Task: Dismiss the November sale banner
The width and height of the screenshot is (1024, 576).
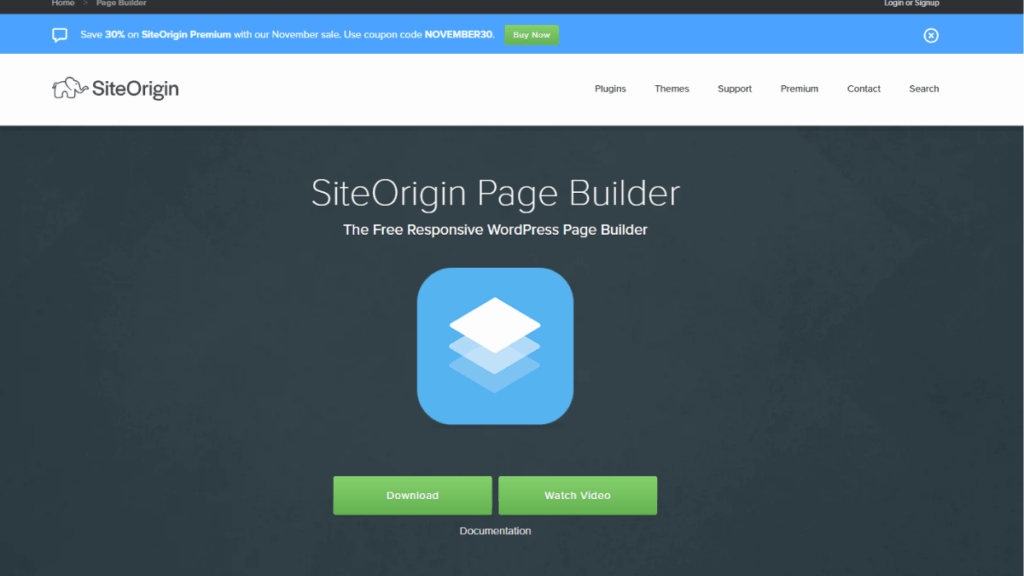Action: tap(931, 35)
